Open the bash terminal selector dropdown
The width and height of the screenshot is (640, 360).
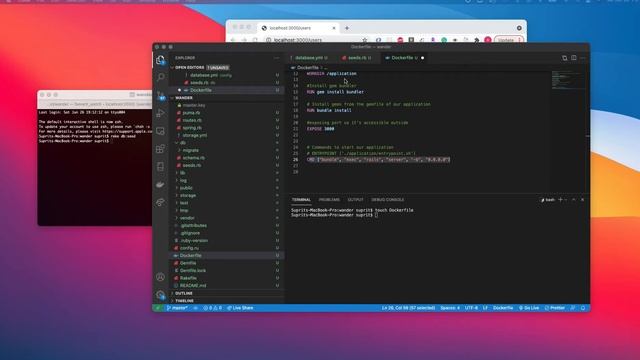click(x=548, y=200)
